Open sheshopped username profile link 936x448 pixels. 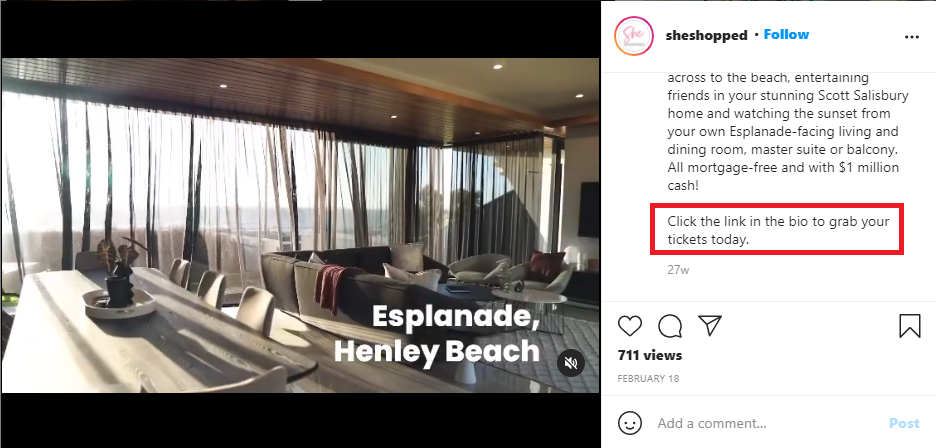click(x=706, y=35)
